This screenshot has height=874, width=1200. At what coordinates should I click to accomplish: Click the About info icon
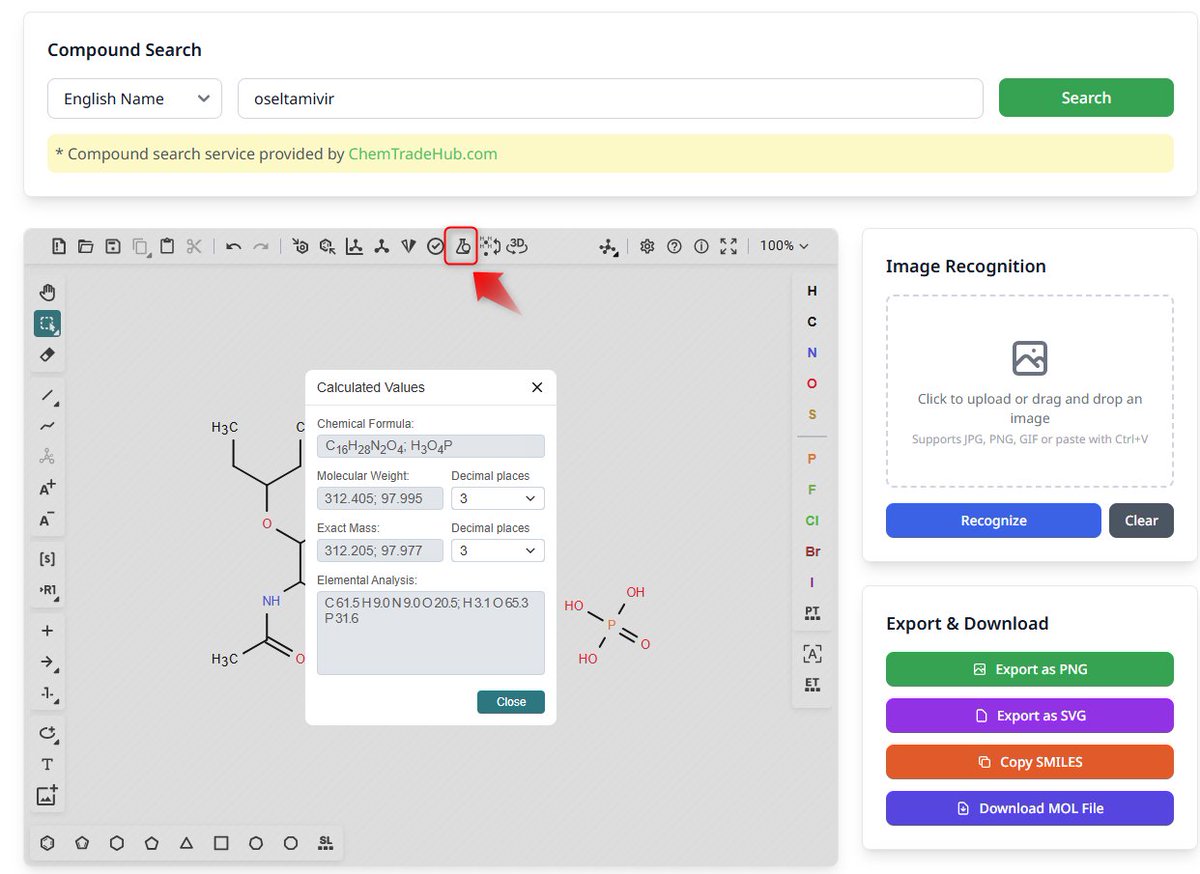point(701,246)
